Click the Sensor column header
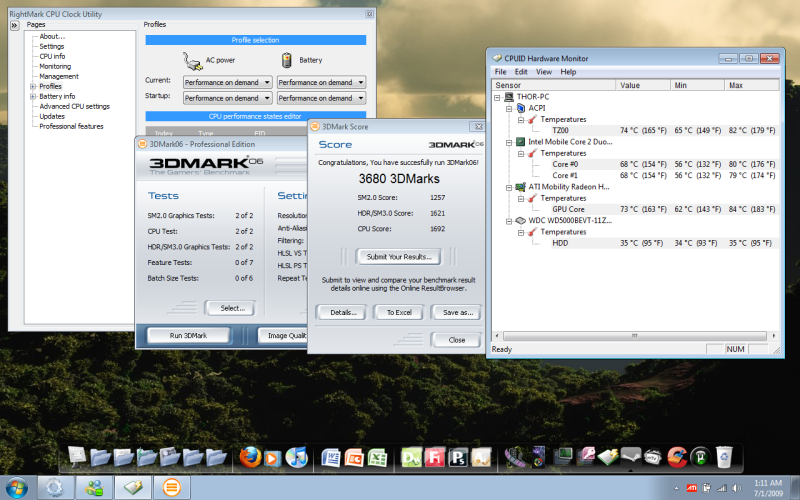 point(554,85)
